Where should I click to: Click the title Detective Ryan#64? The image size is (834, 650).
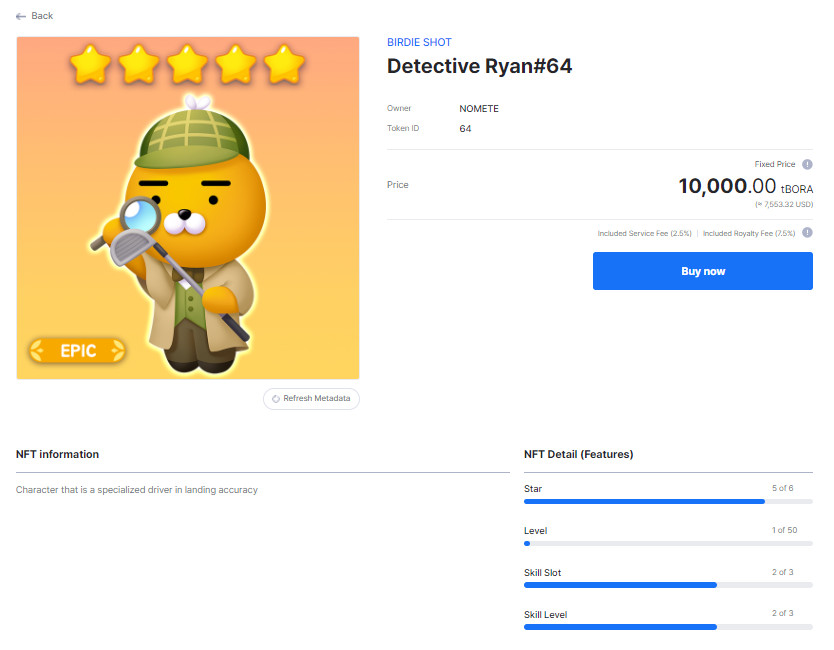click(479, 66)
